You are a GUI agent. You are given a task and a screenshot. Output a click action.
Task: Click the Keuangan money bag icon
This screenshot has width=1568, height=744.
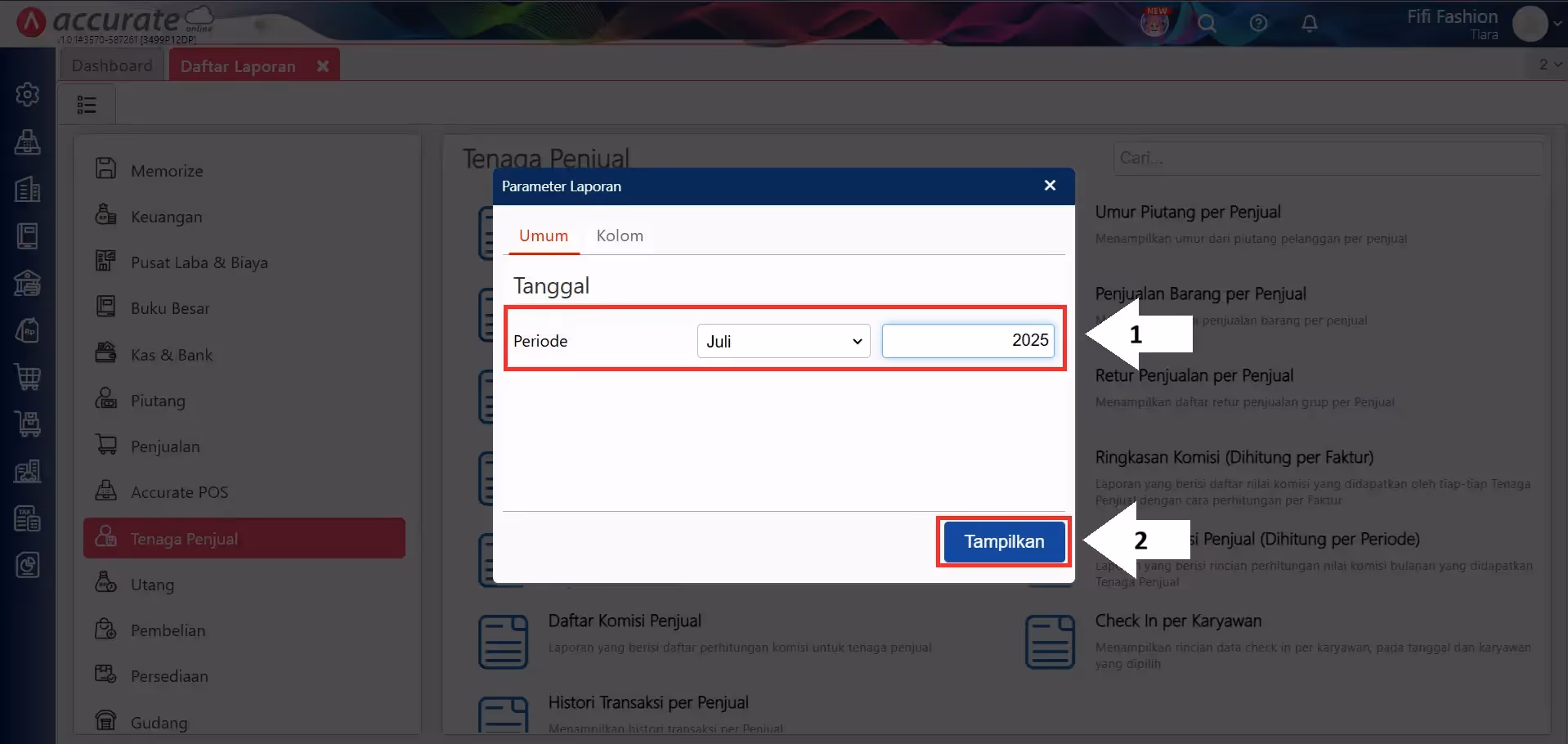point(106,214)
